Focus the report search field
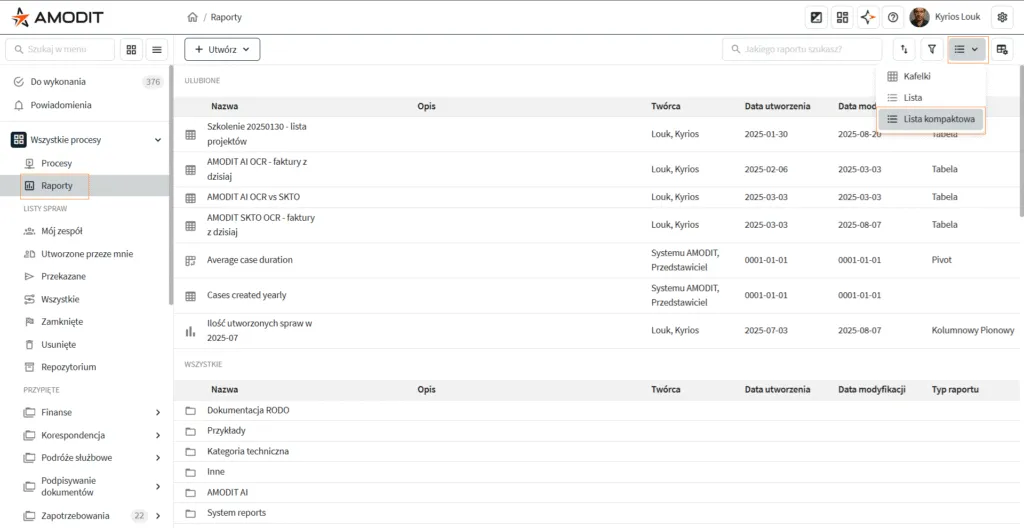Viewport: 1024px width, 528px height. (x=802, y=50)
